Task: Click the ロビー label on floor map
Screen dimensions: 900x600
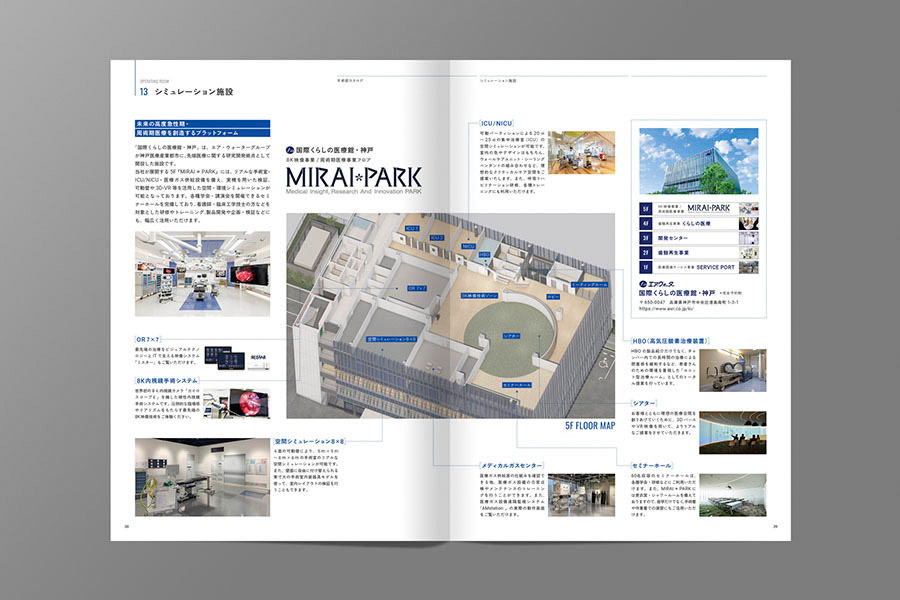Action: [553, 297]
